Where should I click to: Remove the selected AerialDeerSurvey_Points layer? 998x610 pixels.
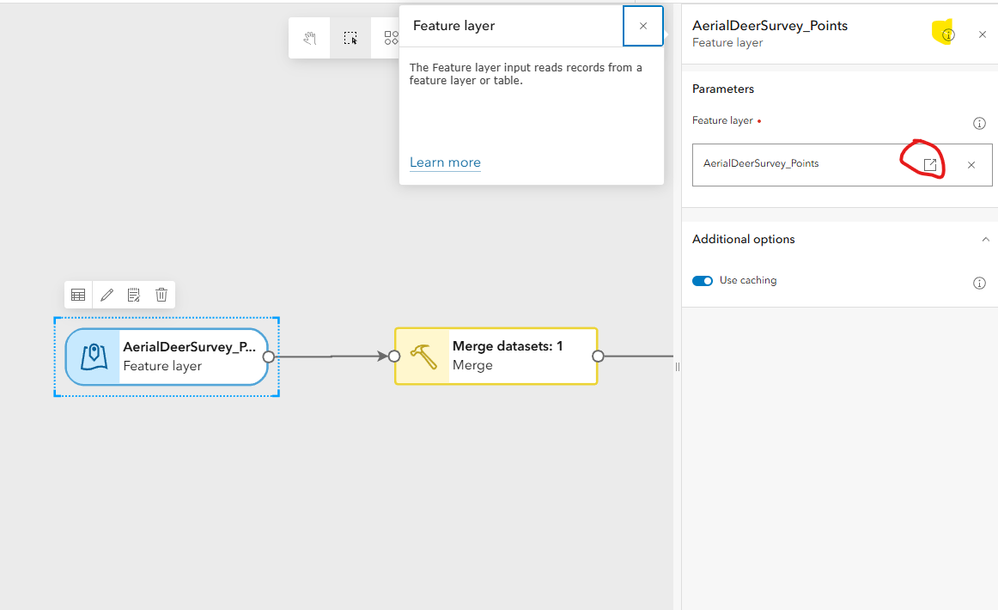click(971, 165)
